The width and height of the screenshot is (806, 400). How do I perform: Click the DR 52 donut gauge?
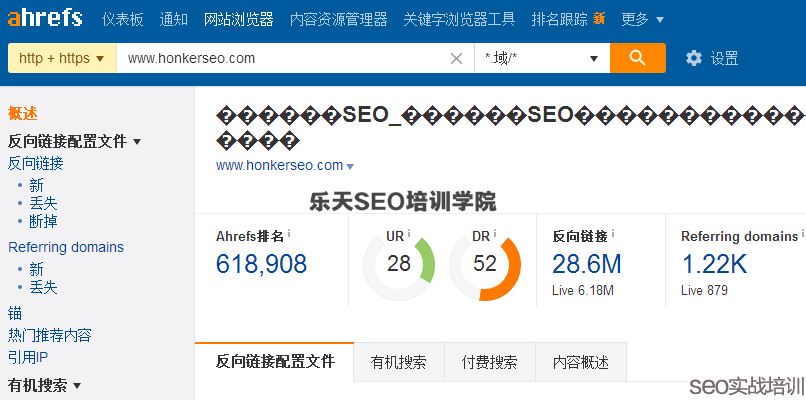[x=485, y=264]
